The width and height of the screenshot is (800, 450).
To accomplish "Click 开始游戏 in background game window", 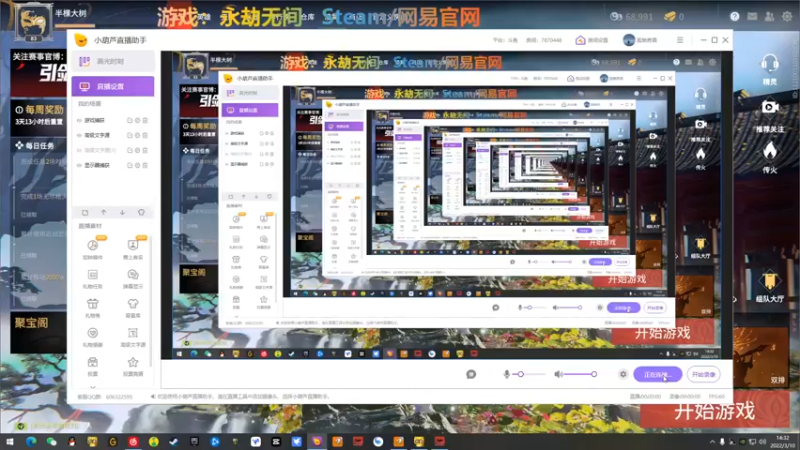I will (714, 411).
